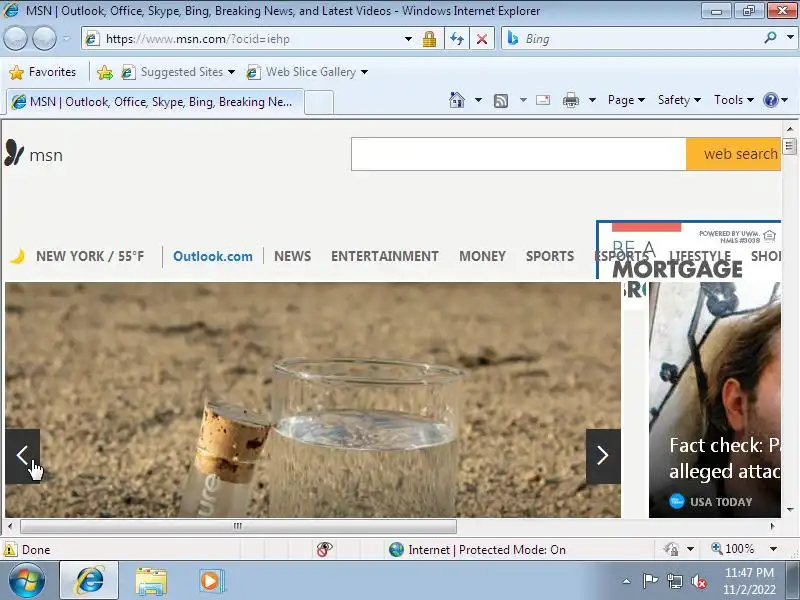Image resolution: width=800 pixels, height=600 pixels.
Task: Click the horizontal scrollbar thumb
Action: point(238,526)
